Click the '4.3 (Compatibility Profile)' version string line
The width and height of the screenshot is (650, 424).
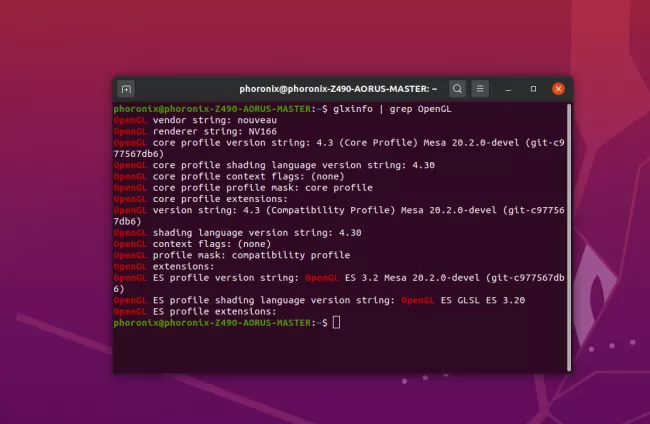339,216
